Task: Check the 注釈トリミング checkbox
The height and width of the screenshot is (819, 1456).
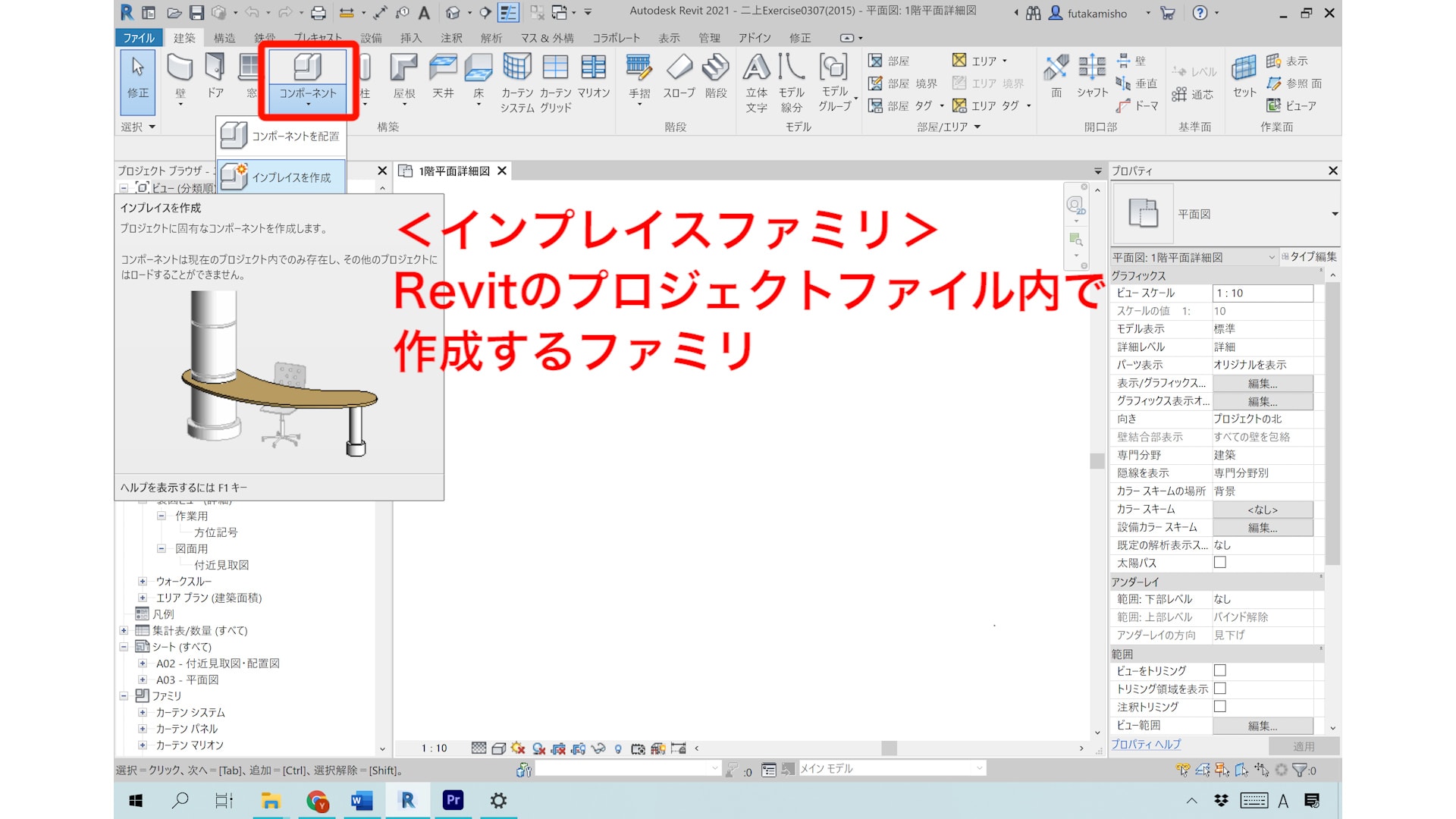Action: 1219,706
